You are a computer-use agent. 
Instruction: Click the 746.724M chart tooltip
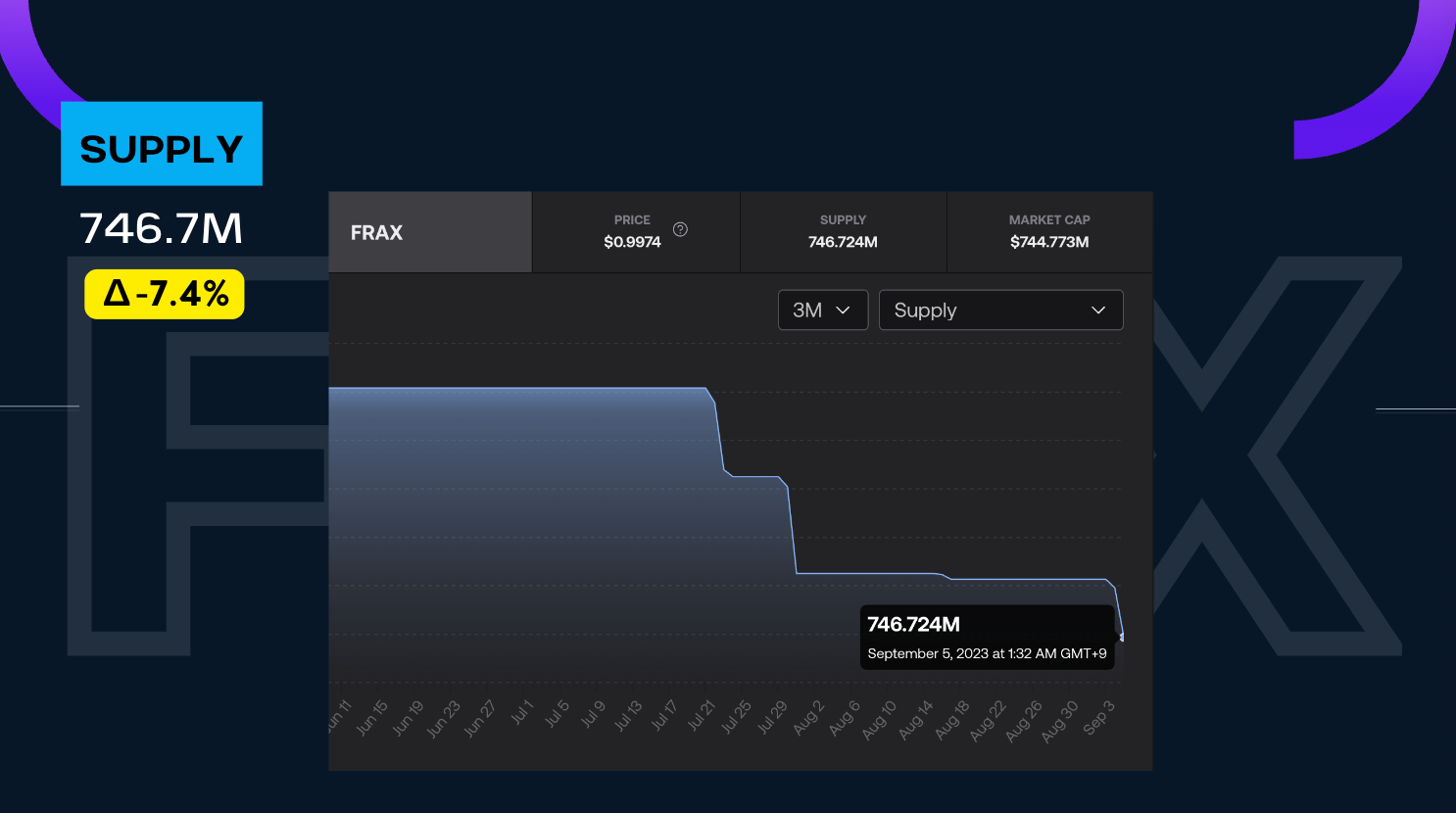pyautogui.click(x=986, y=638)
